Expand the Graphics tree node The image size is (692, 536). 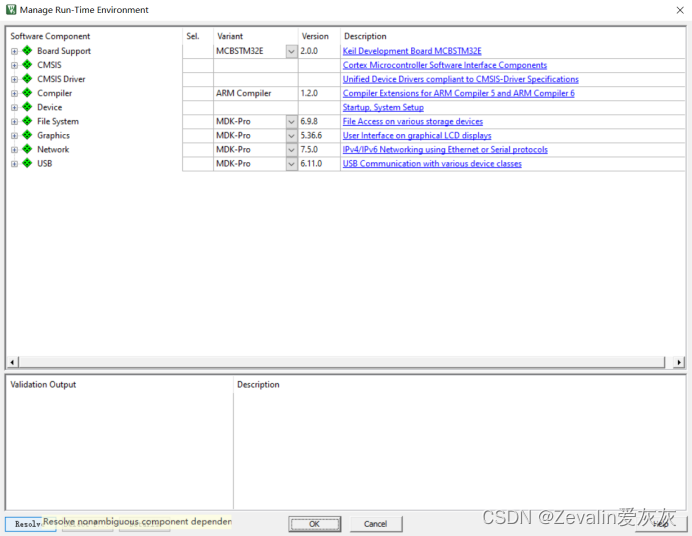14,135
